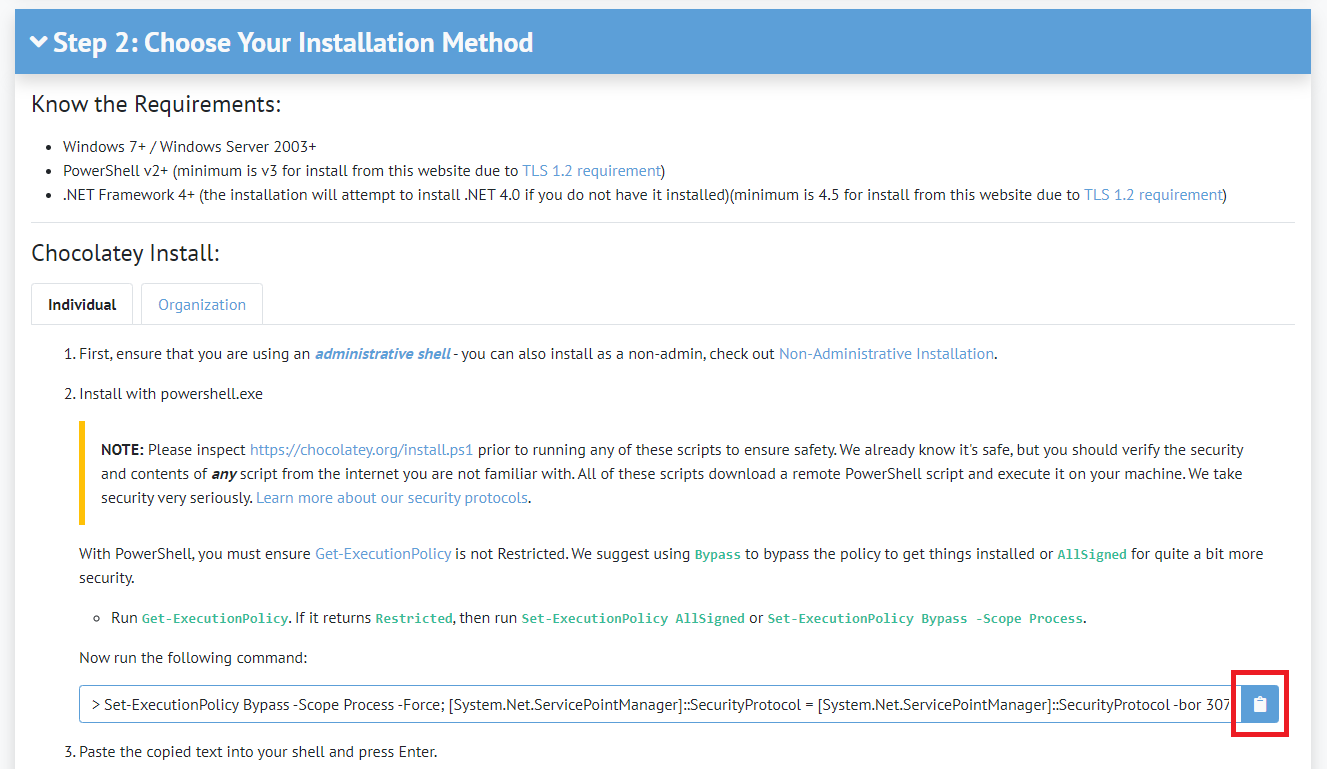Viewport: 1327px width, 769px height.
Task: Click Now run the following command text
Action: [x=193, y=657]
